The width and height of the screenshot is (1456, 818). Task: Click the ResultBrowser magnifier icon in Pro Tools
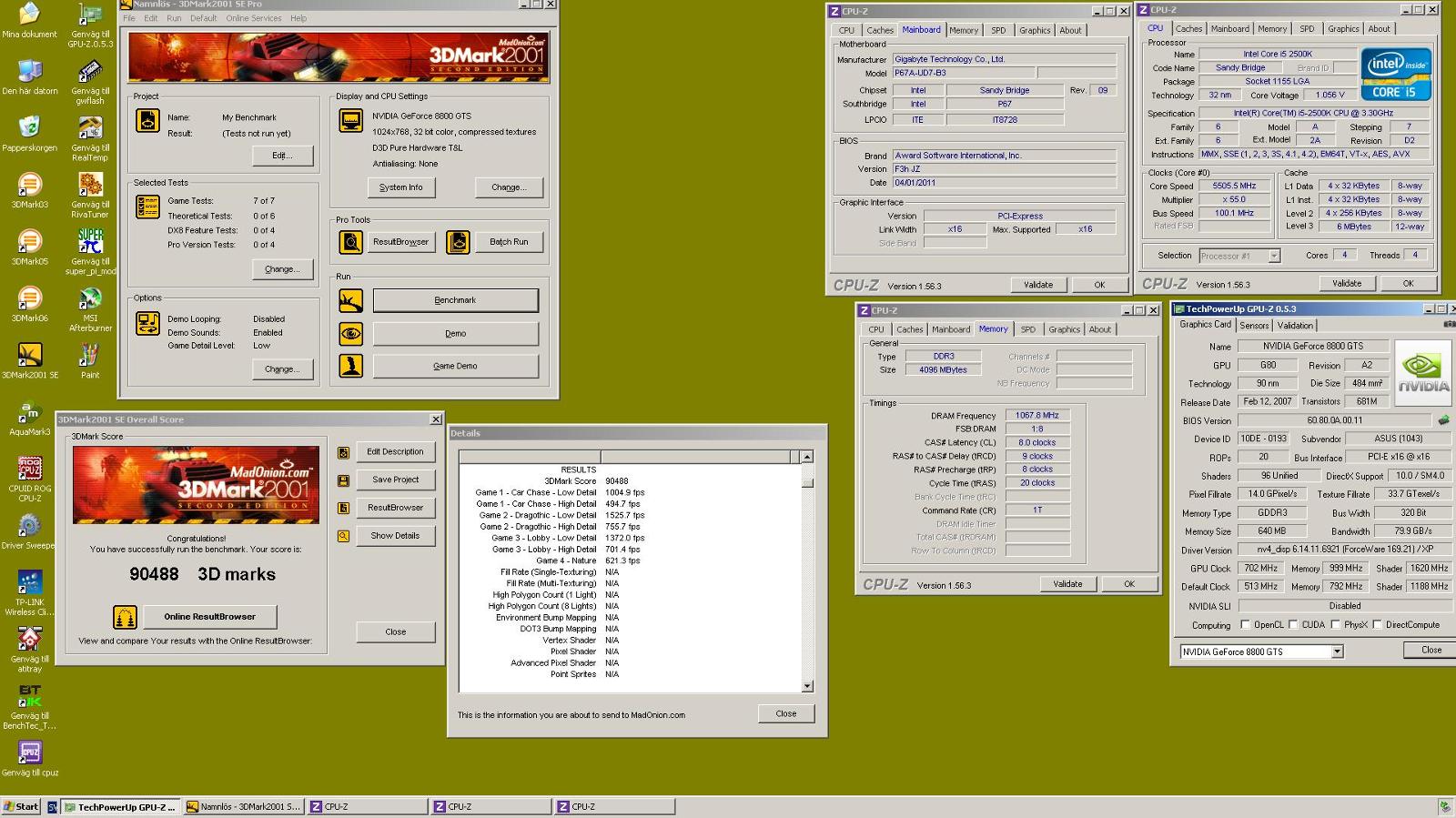350,242
